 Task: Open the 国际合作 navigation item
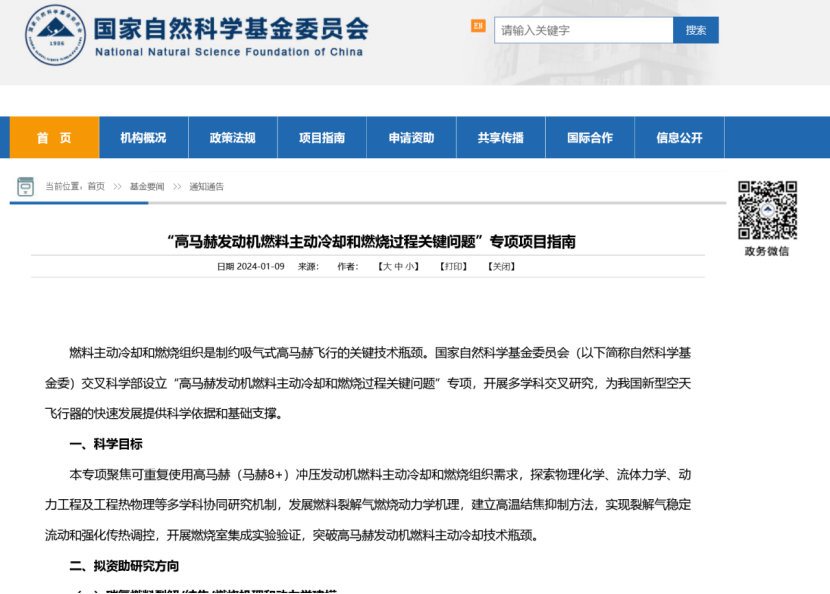pos(590,138)
